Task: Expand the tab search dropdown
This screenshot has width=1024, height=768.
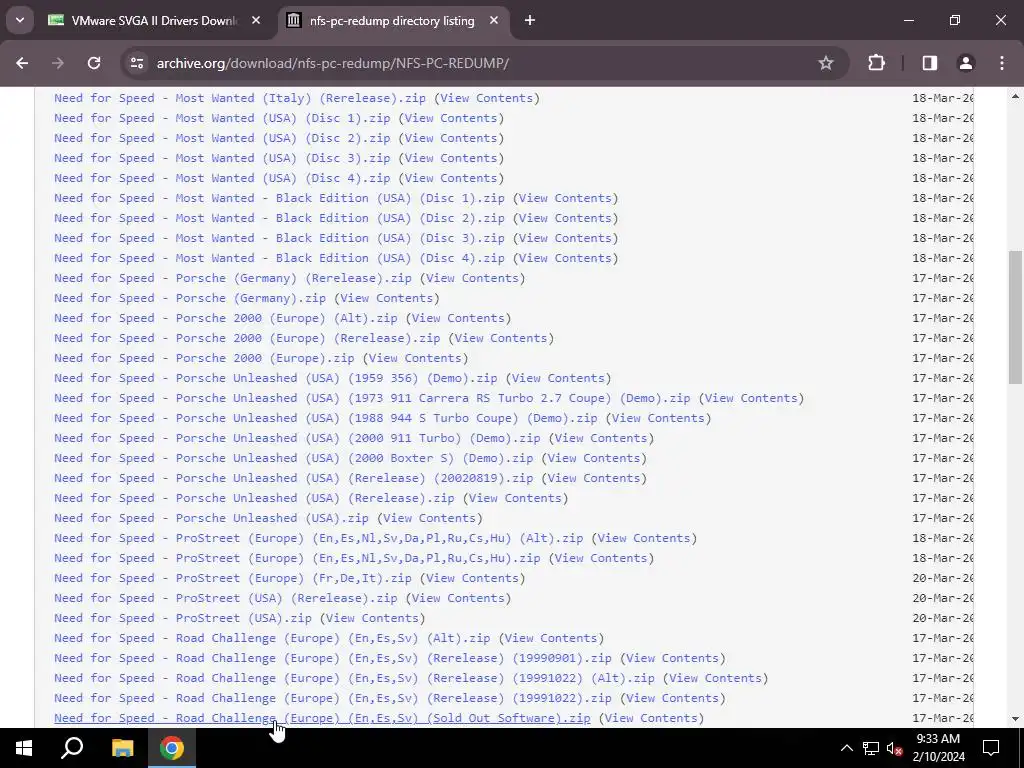Action: (20, 20)
